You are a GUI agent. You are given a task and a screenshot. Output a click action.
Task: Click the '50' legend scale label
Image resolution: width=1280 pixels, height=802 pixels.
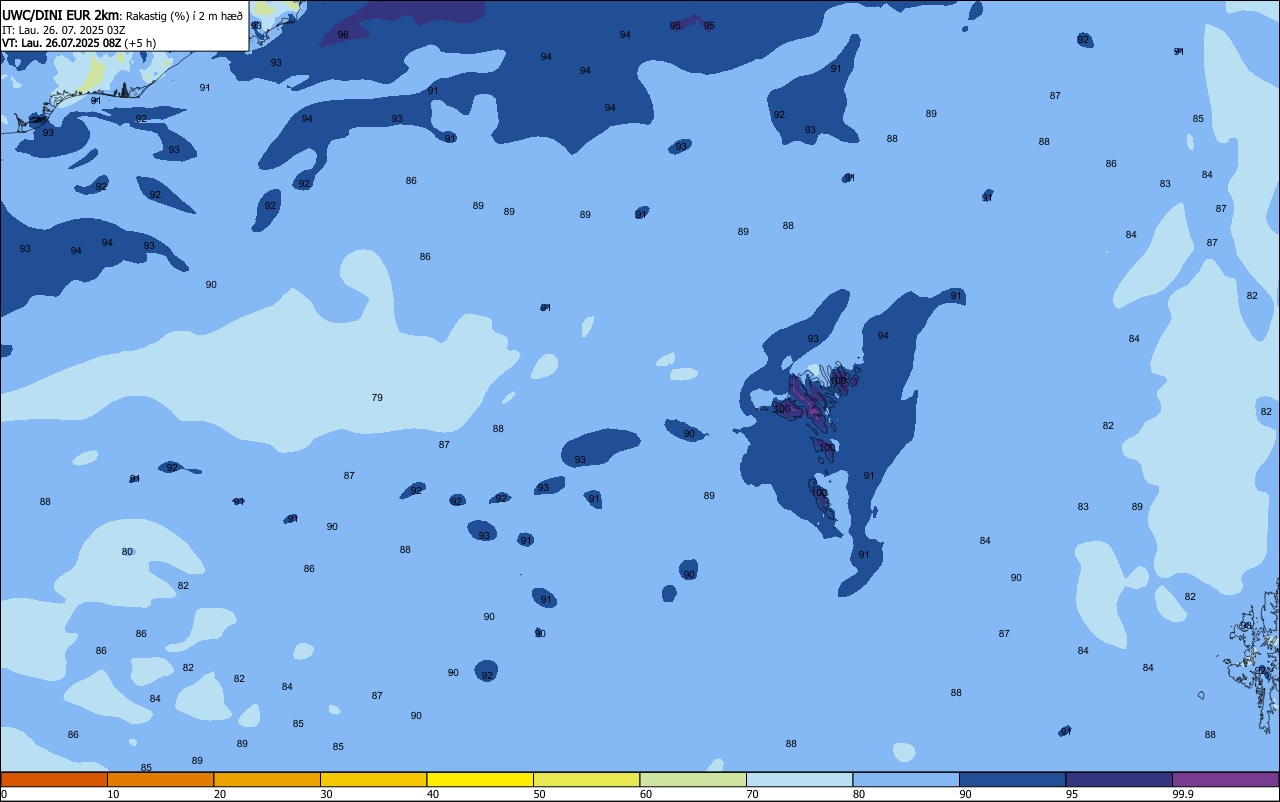pyautogui.click(x=539, y=794)
